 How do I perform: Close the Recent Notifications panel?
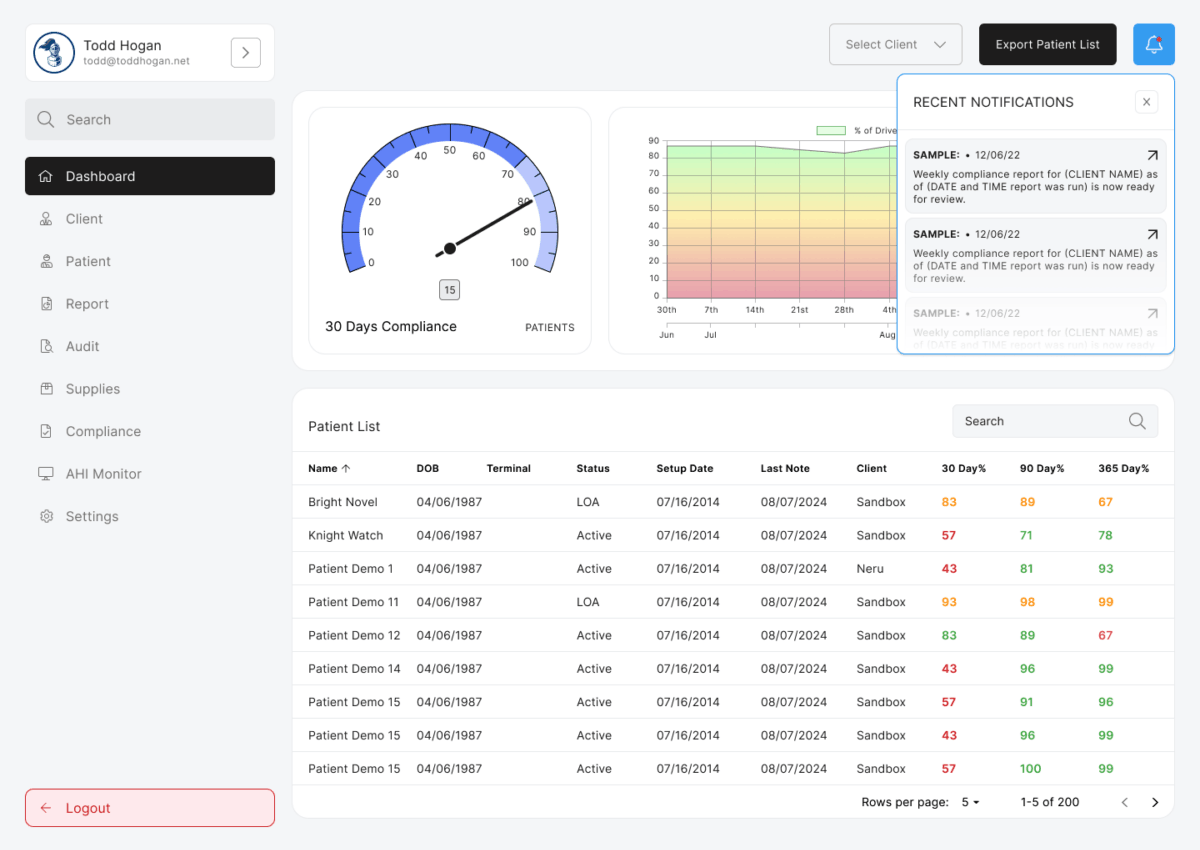point(1147,102)
